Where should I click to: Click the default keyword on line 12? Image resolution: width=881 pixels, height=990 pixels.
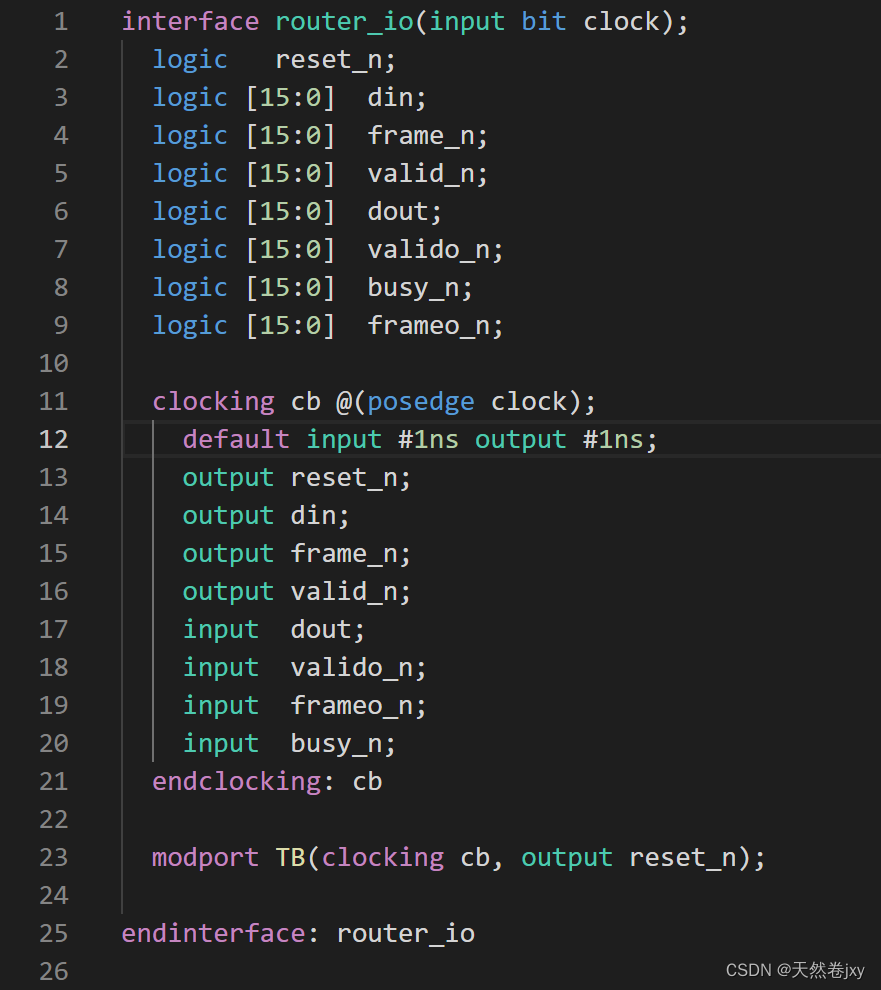(x=235, y=438)
